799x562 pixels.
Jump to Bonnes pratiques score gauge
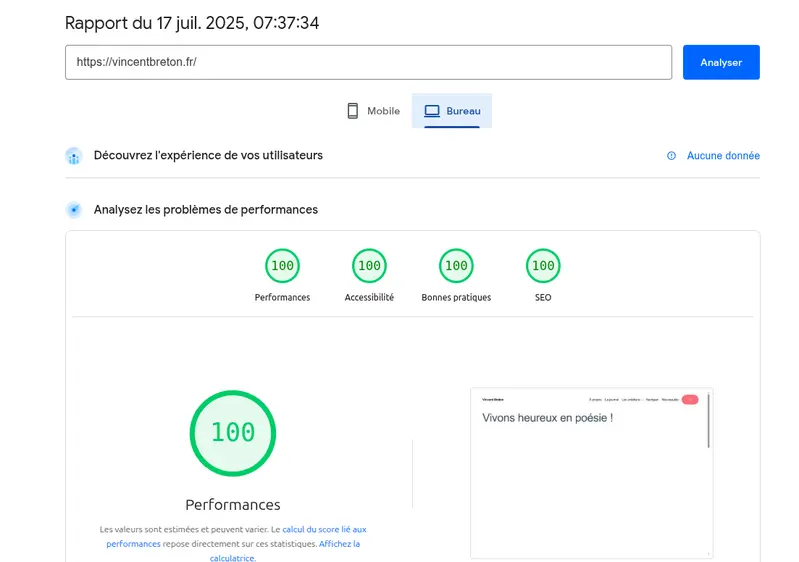coord(456,265)
